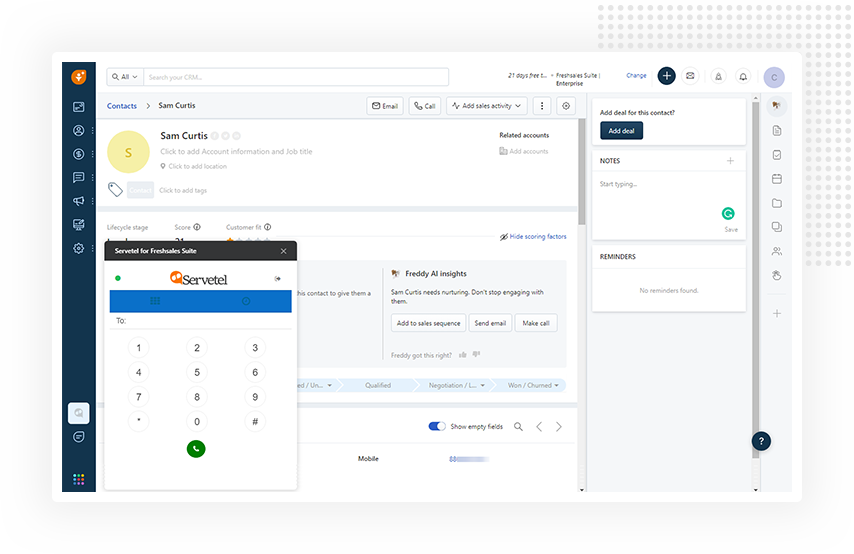Open the overlapping squares icon in right rail
Image resolution: width=854 pixels, height=554 pixels.
point(777,227)
